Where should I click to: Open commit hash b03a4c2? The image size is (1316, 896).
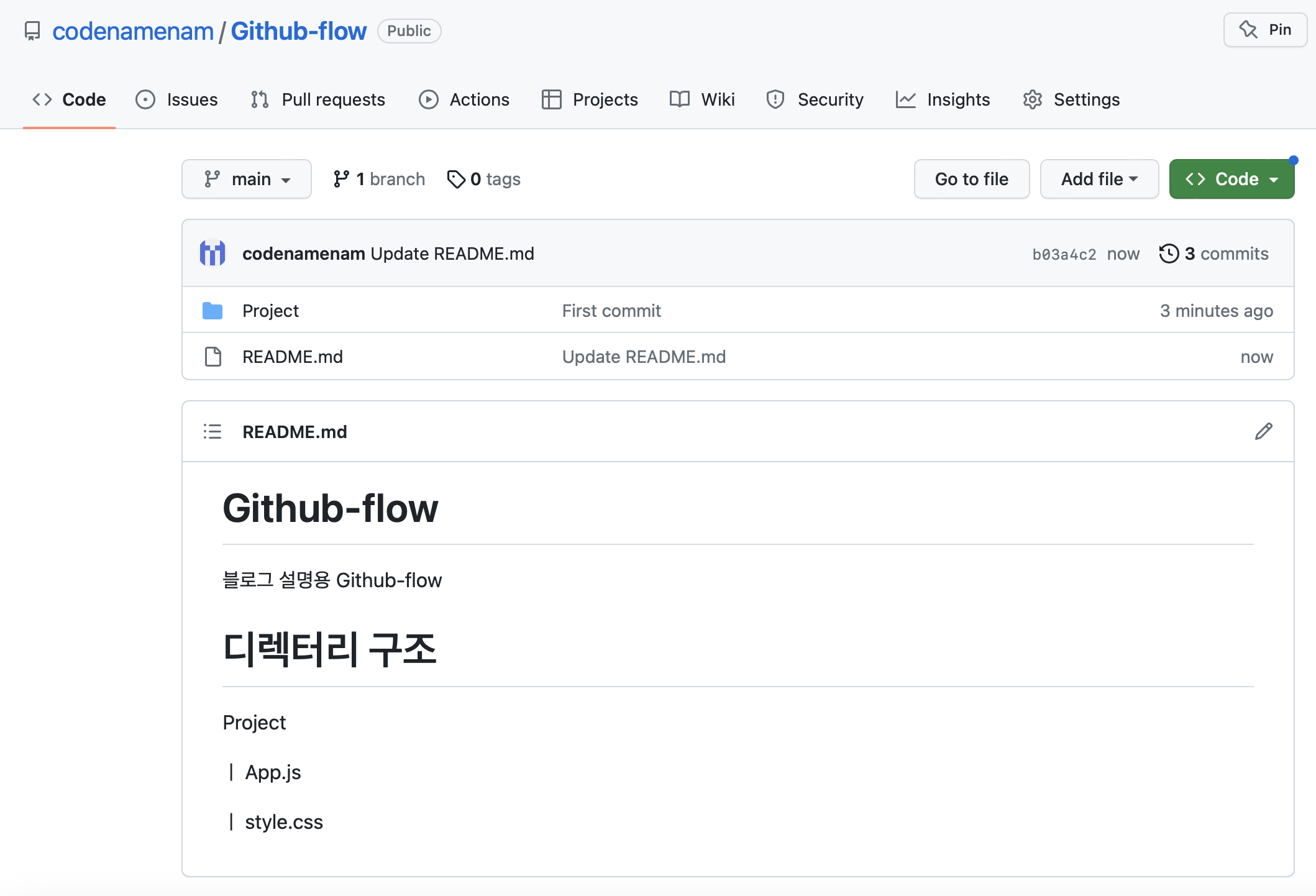[1064, 254]
